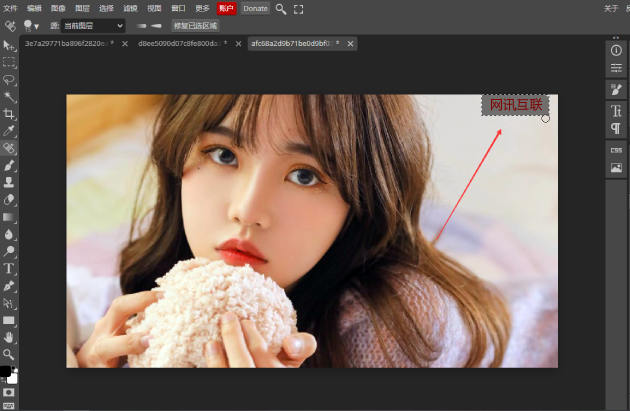
Task: Click the black foreground color swatch
Action: click(5, 372)
